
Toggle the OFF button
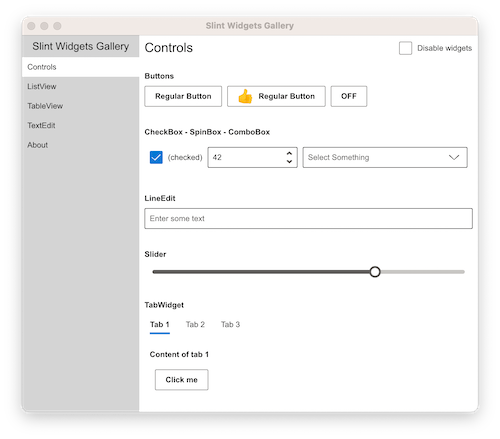click(x=349, y=96)
